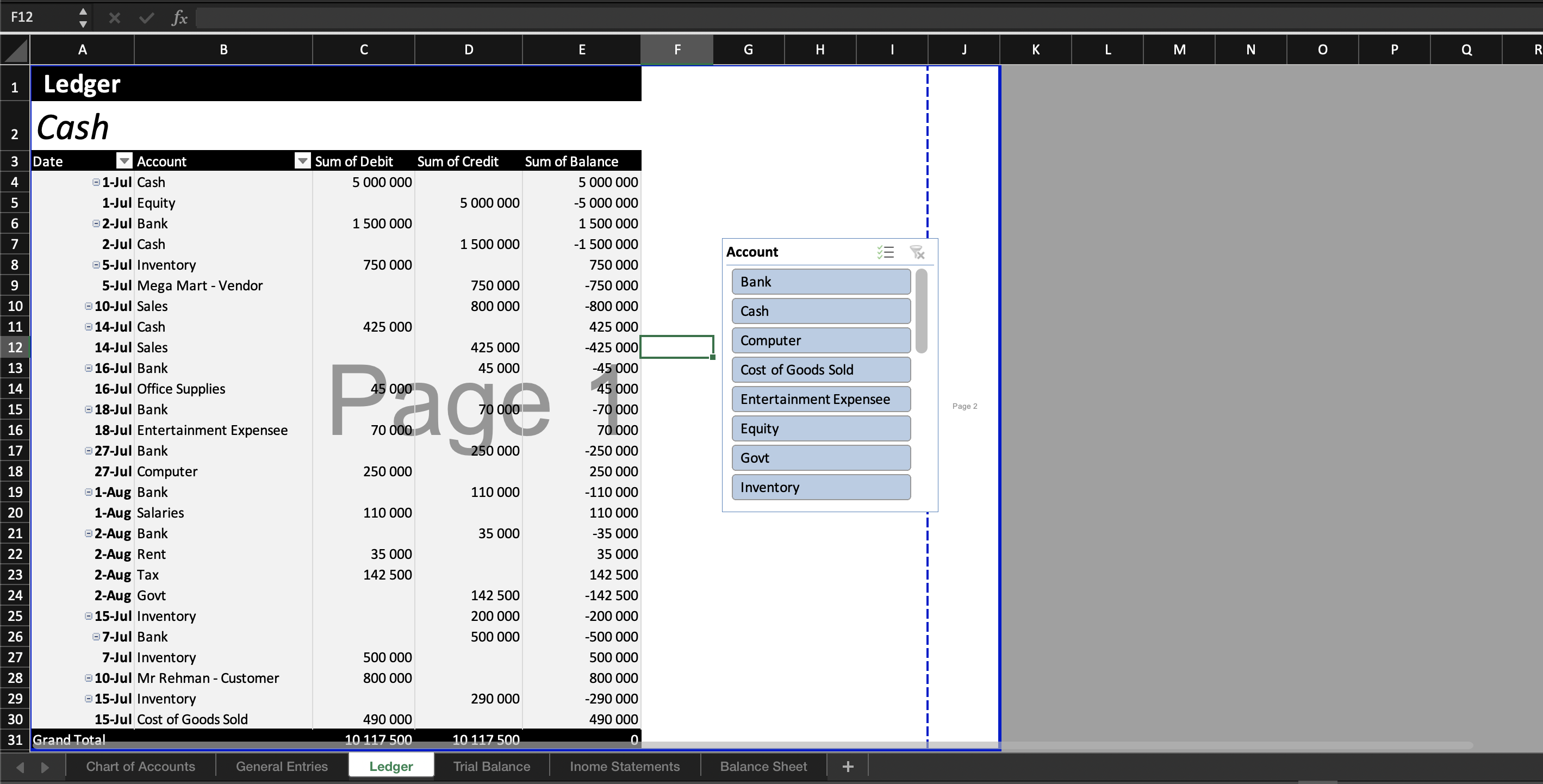Viewport: 1543px width, 784px height.
Task: Open the Date filter dropdown
Action: (124, 160)
